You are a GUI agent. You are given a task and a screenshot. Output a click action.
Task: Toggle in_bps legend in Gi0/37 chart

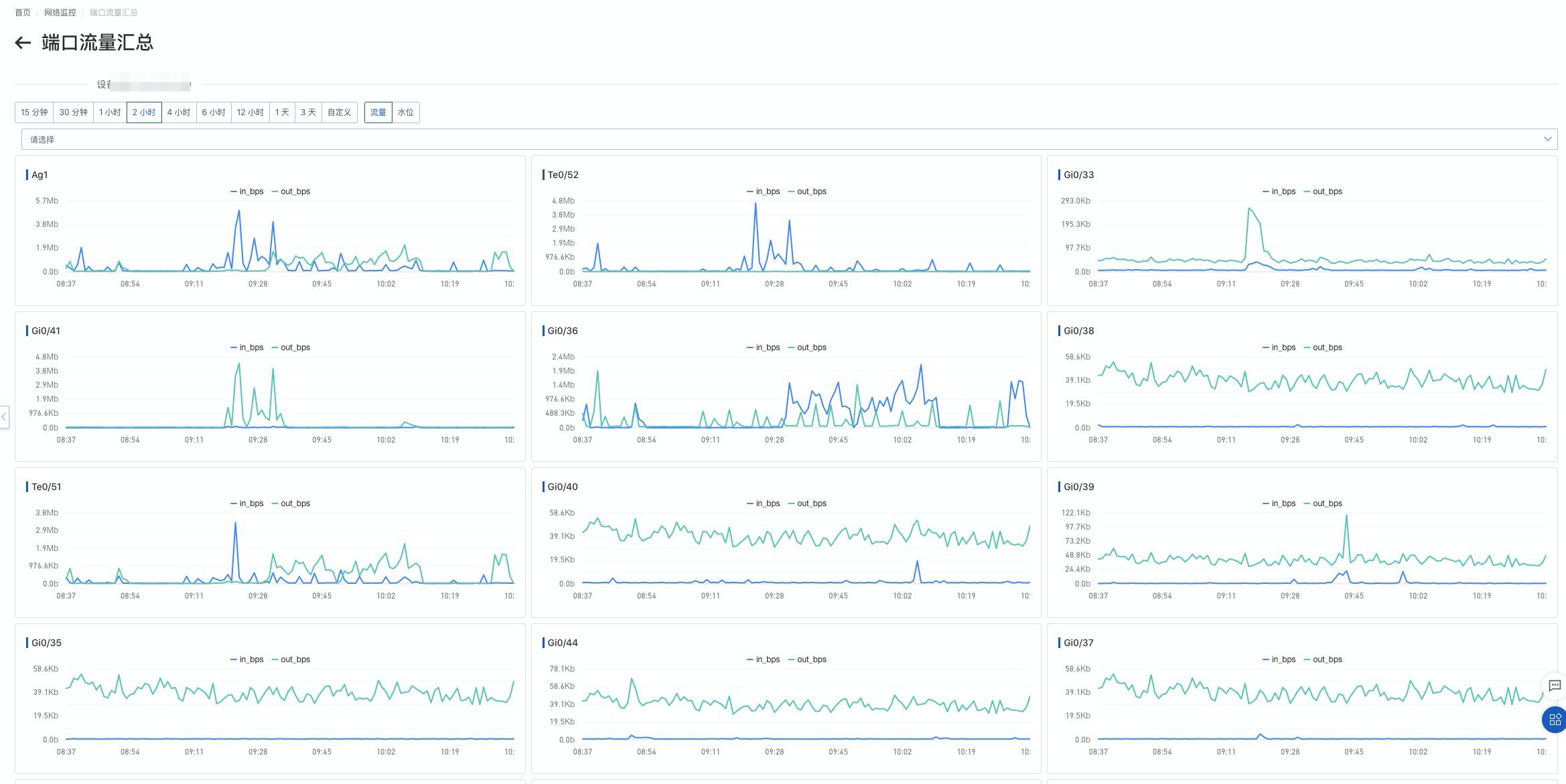click(x=1279, y=659)
